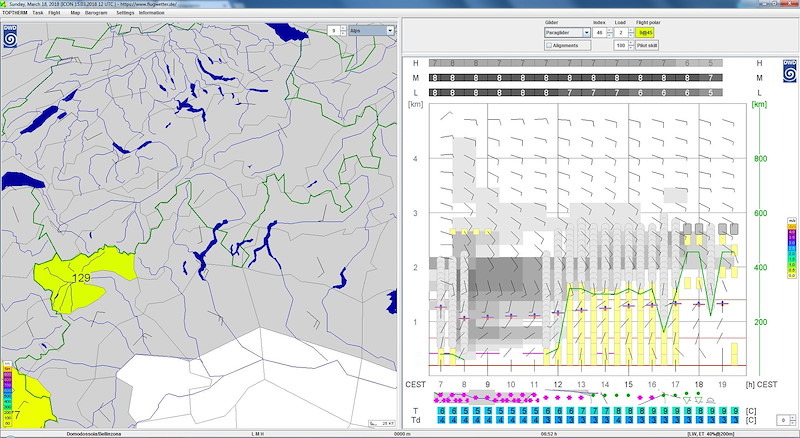Click the first H high cloud cover cell
Screen dimensions: 800x438
pos(434,63)
